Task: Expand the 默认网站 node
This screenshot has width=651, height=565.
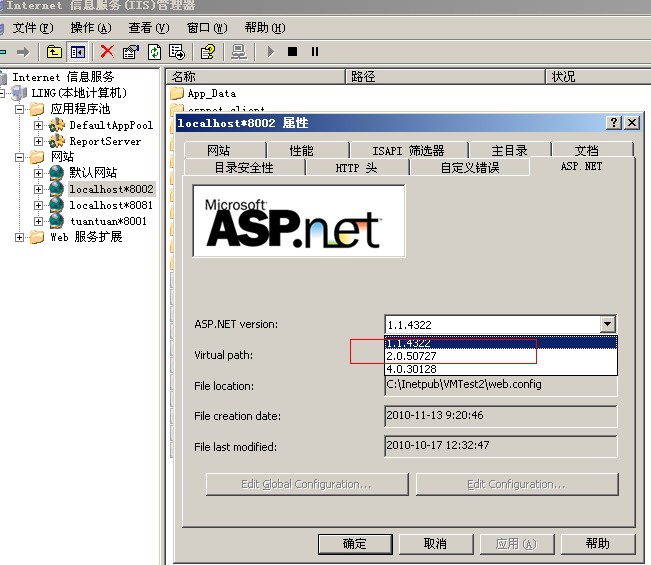Action: [x=38, y=173]
